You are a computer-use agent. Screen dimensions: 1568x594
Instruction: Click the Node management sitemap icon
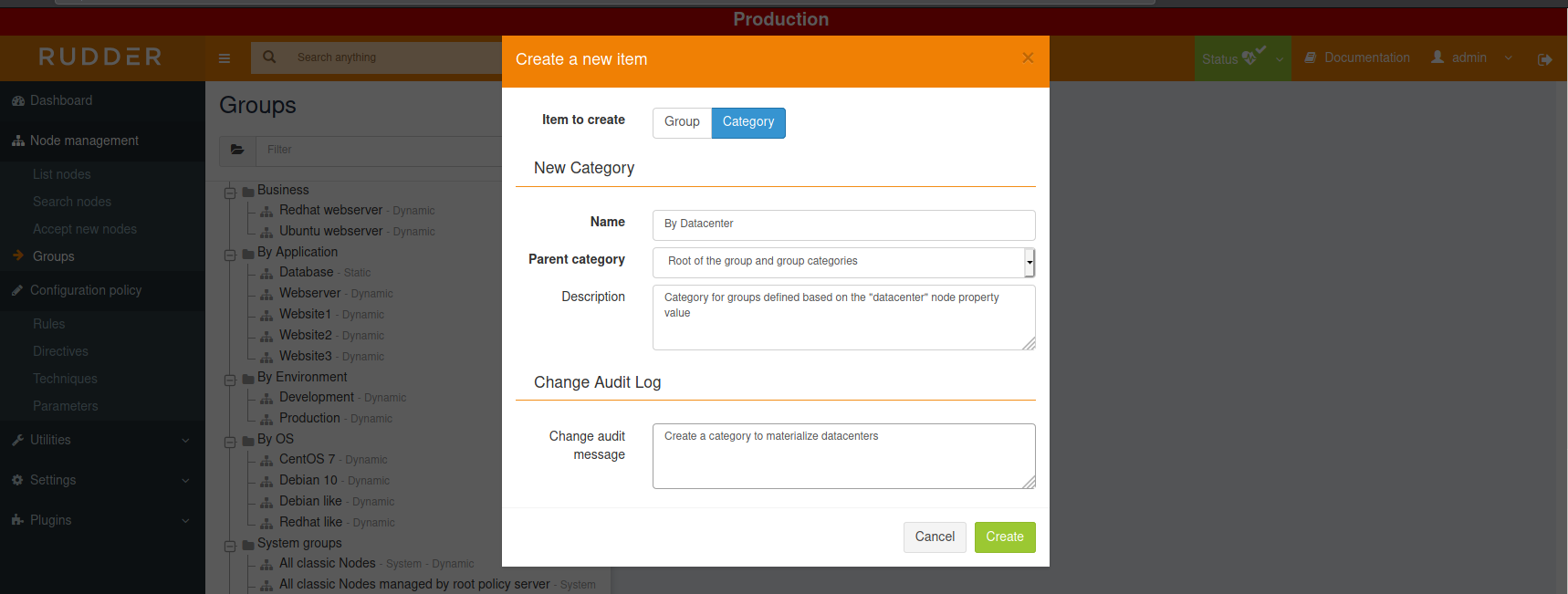click(17, 141)
